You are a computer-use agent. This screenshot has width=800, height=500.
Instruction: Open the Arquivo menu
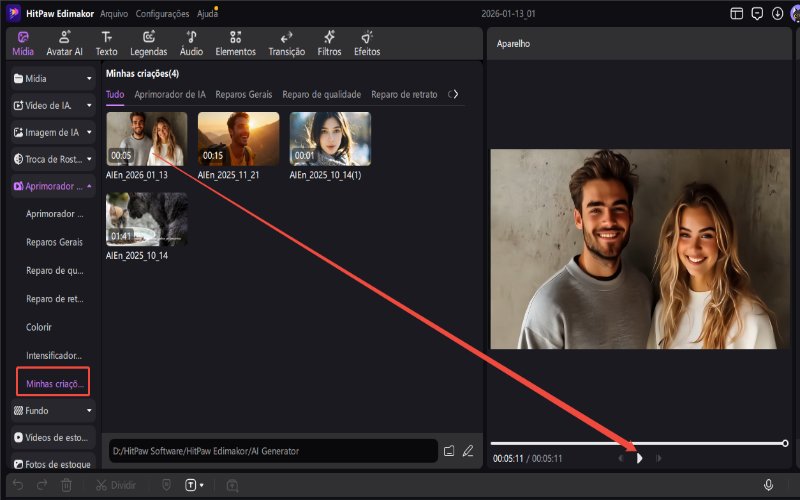(113, 14)
